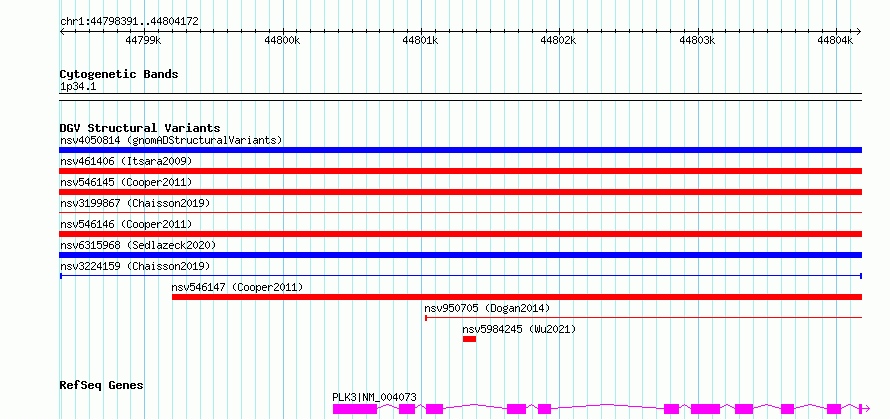
Task: Click the nsv4050814 gnomAD blue variant bar
Action: 460,150
